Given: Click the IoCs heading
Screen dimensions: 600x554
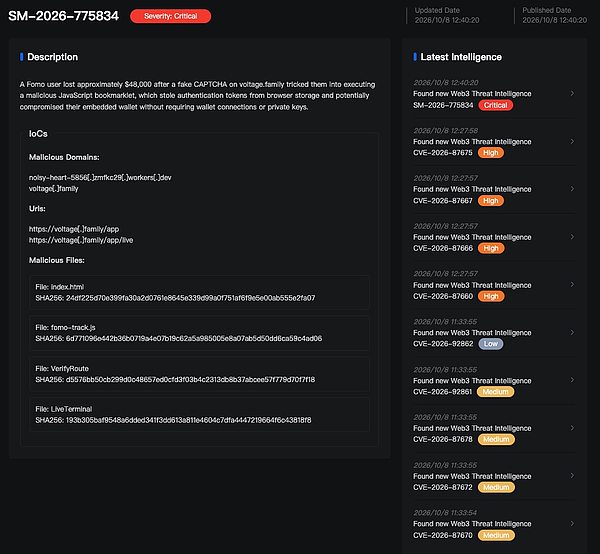Looking at the screenshot, I should (38, 134).
